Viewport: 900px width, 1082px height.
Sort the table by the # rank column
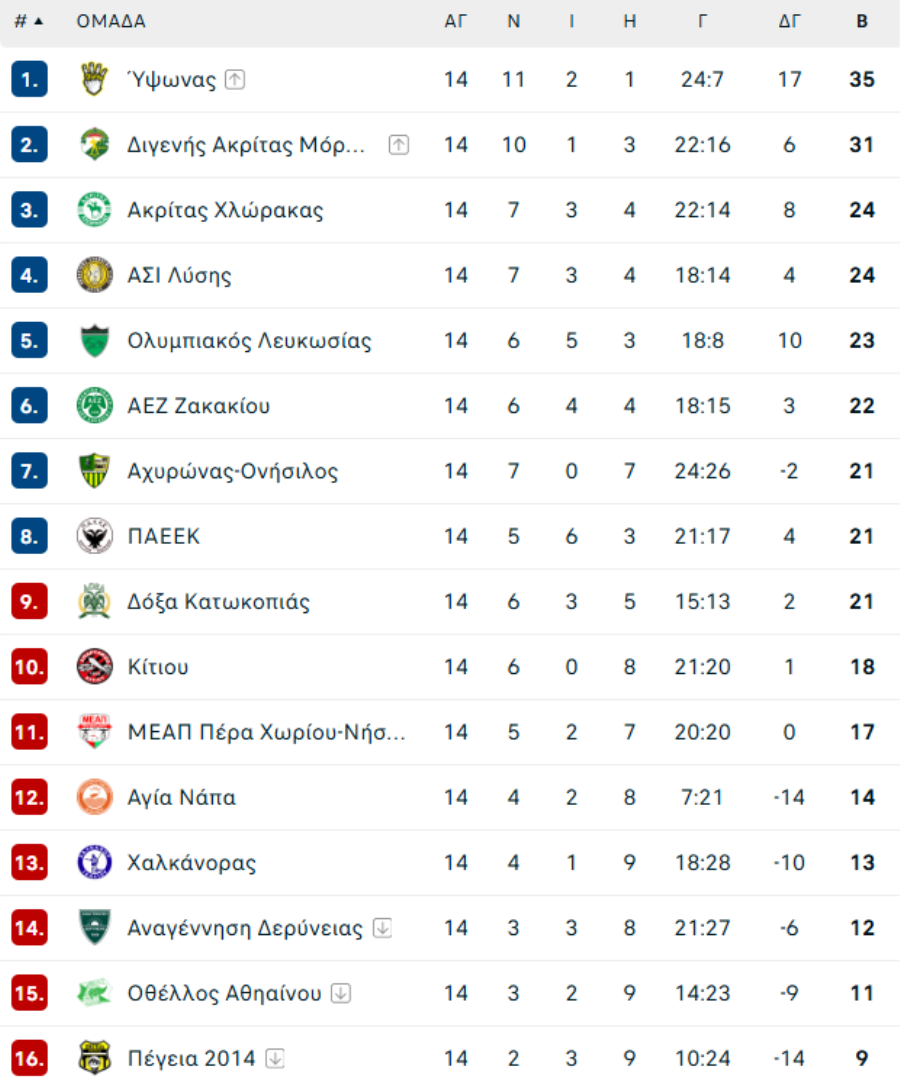pyautogui.click(x=28, y=21)
